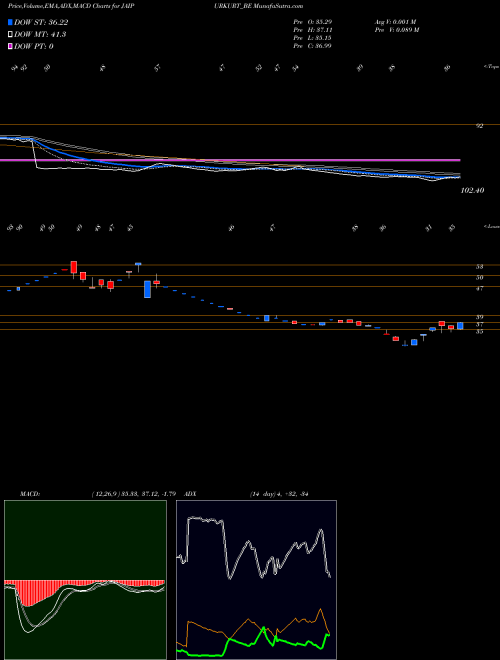500x660 pixels.
Task: Click the magenta horizontal line in the EMA chart
Action: point(230,160)
